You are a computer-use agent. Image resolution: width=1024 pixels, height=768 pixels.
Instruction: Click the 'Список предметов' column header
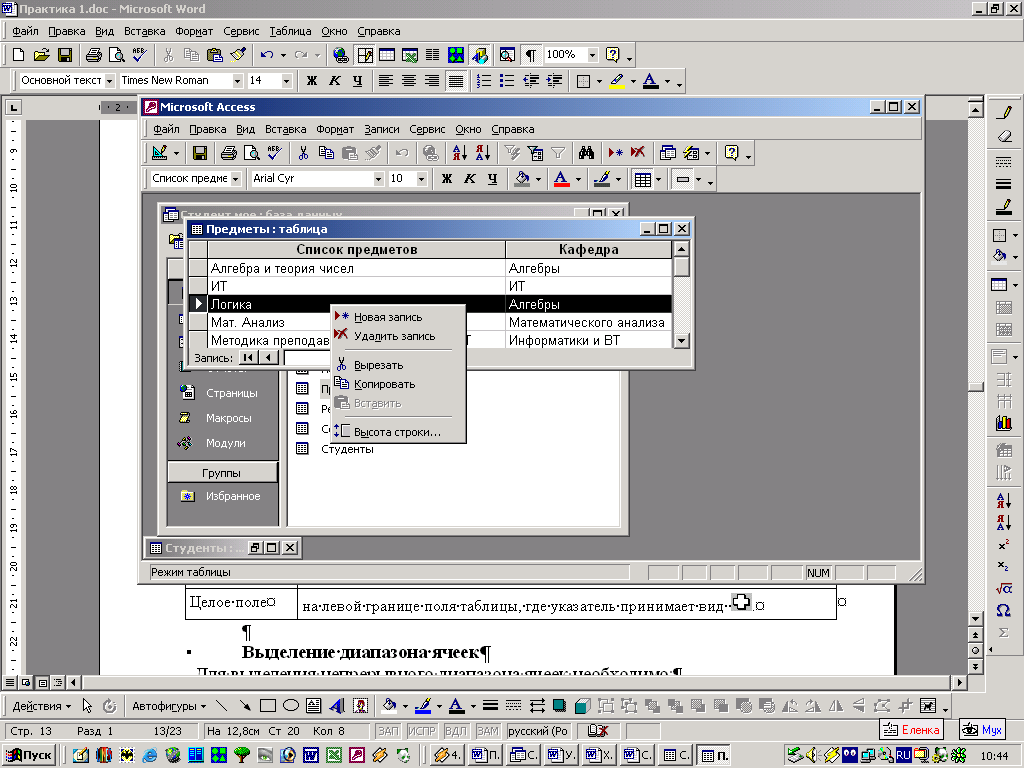coord(357,249)
